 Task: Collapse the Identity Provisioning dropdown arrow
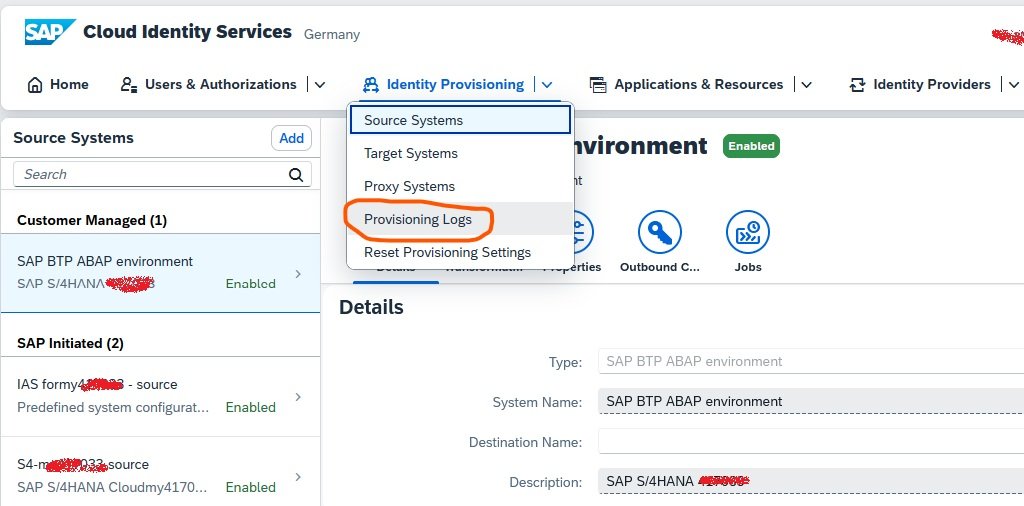[x=547, y=85]
